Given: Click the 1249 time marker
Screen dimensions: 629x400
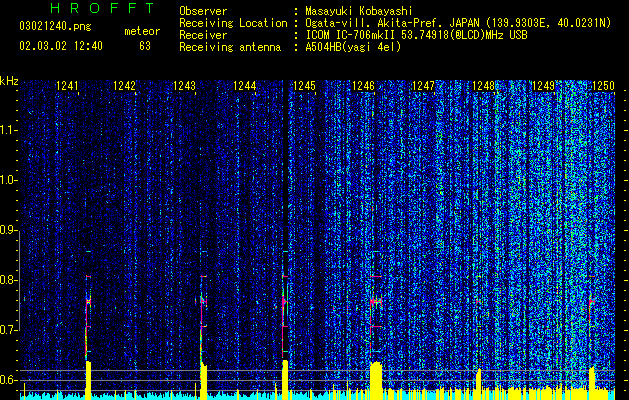Looking at the screenshot, I should coord(543,85).
